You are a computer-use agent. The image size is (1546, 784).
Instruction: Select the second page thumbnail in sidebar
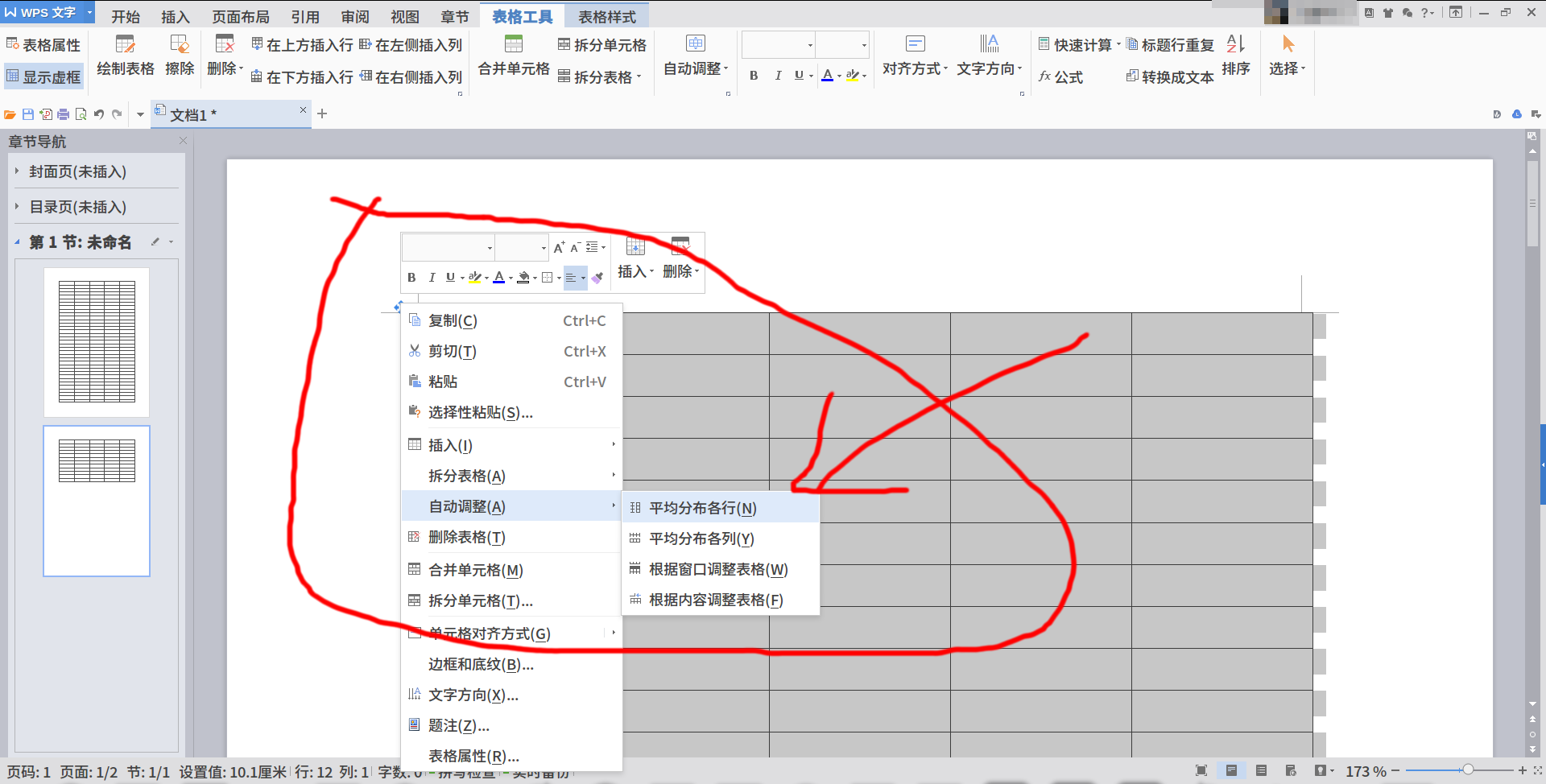(x=96, y=501)
